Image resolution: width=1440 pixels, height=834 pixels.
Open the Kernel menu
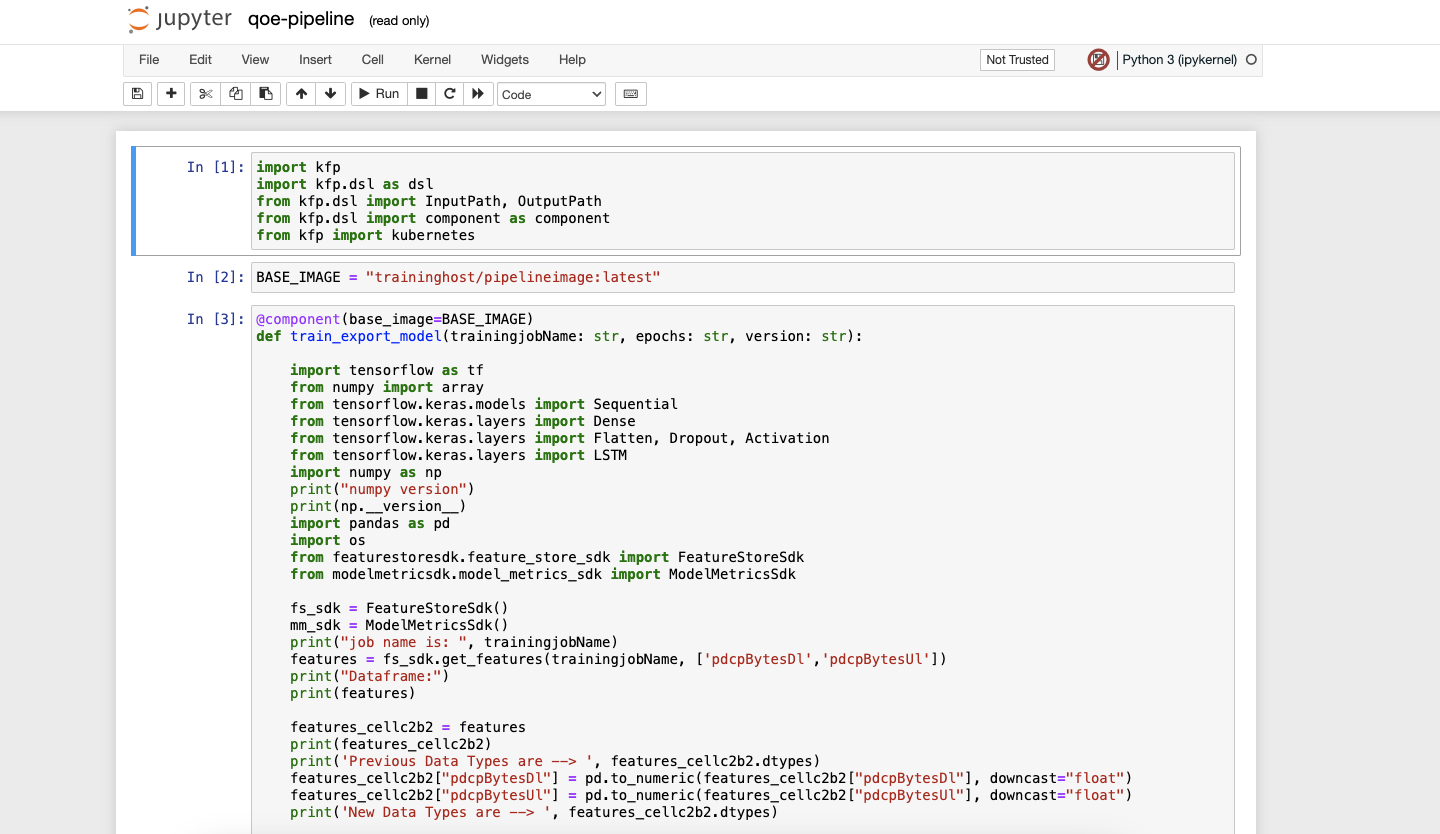click(x=432, y=60)
